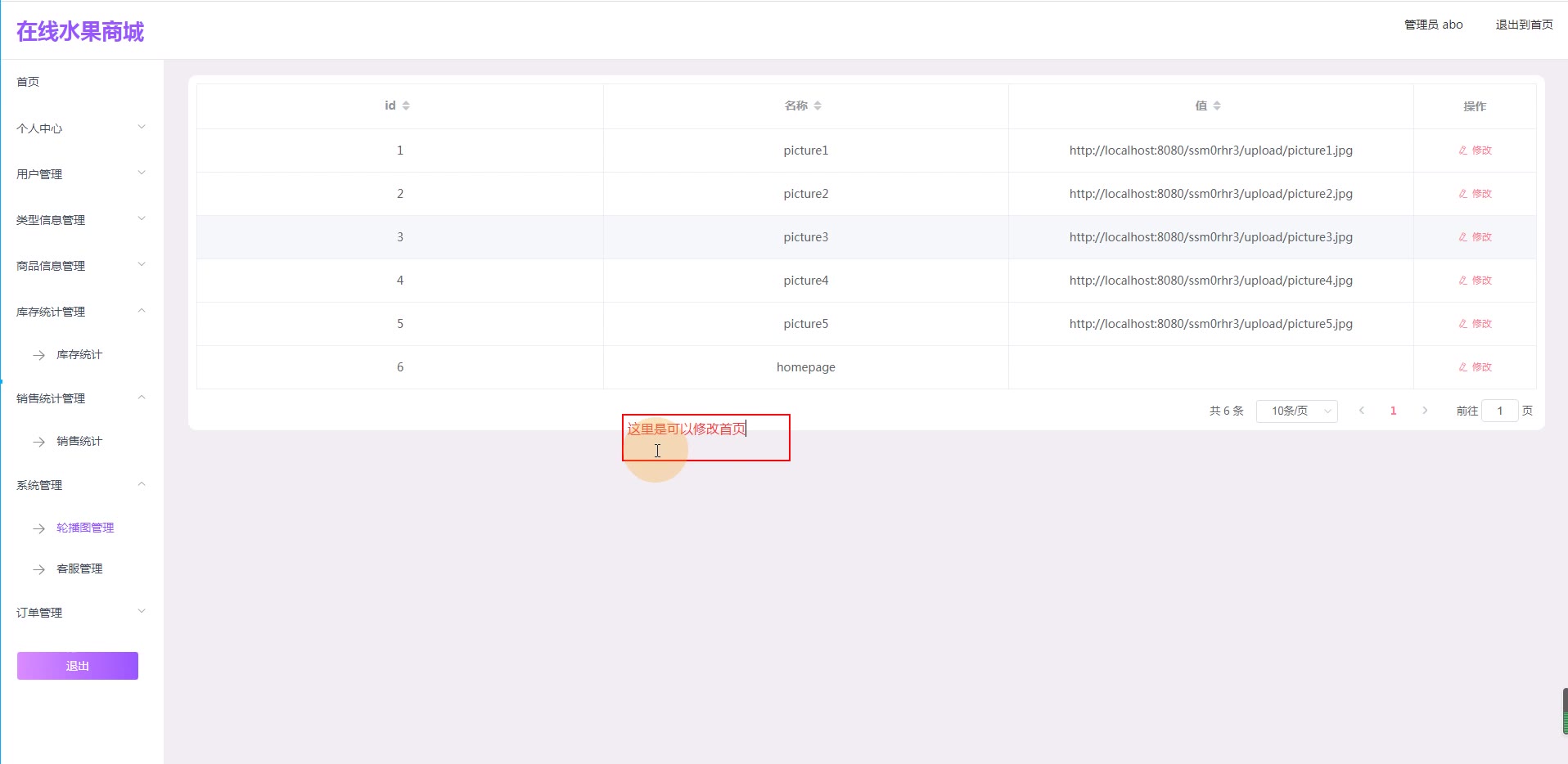Click the picture1.jpg URL cell
Image resolution: width=1568 pixels, height=764 pixels.
coord(1211,151)
